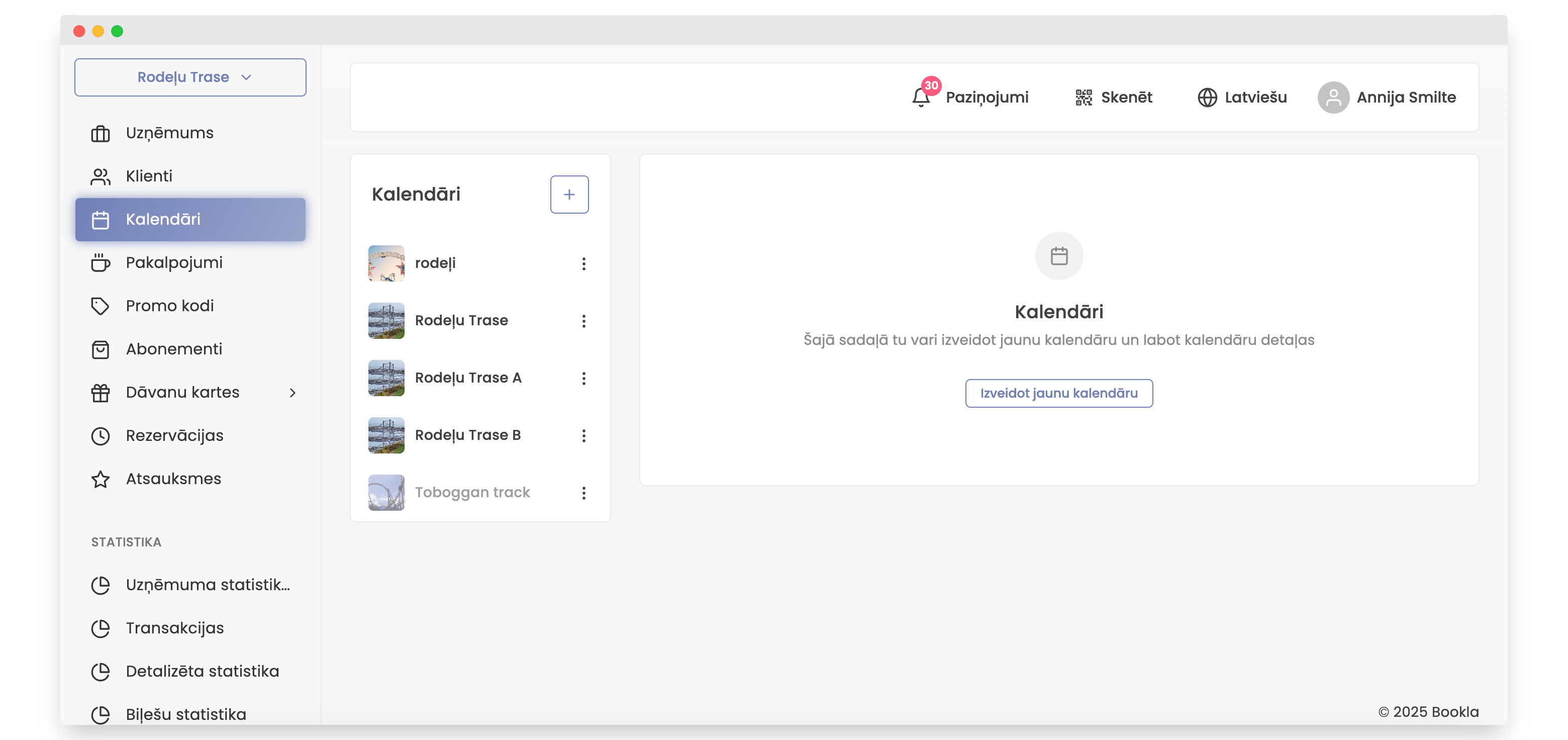Open three-dot menu for Rodeļu Trase B
The image size is (1568, 740).
click(583, 435)
